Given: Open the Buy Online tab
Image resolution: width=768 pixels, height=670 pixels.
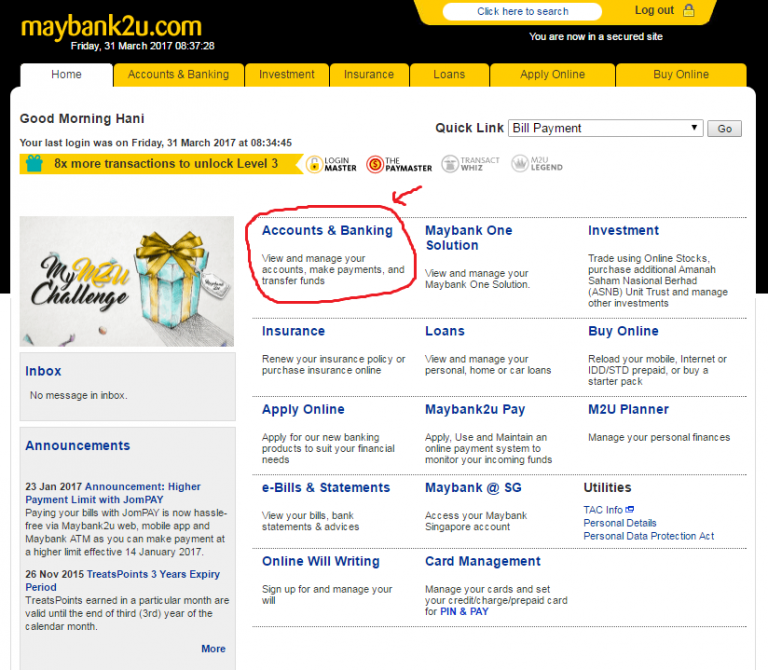Looking at the screenshot, I should pyautogui.click(x=681, y=74).
